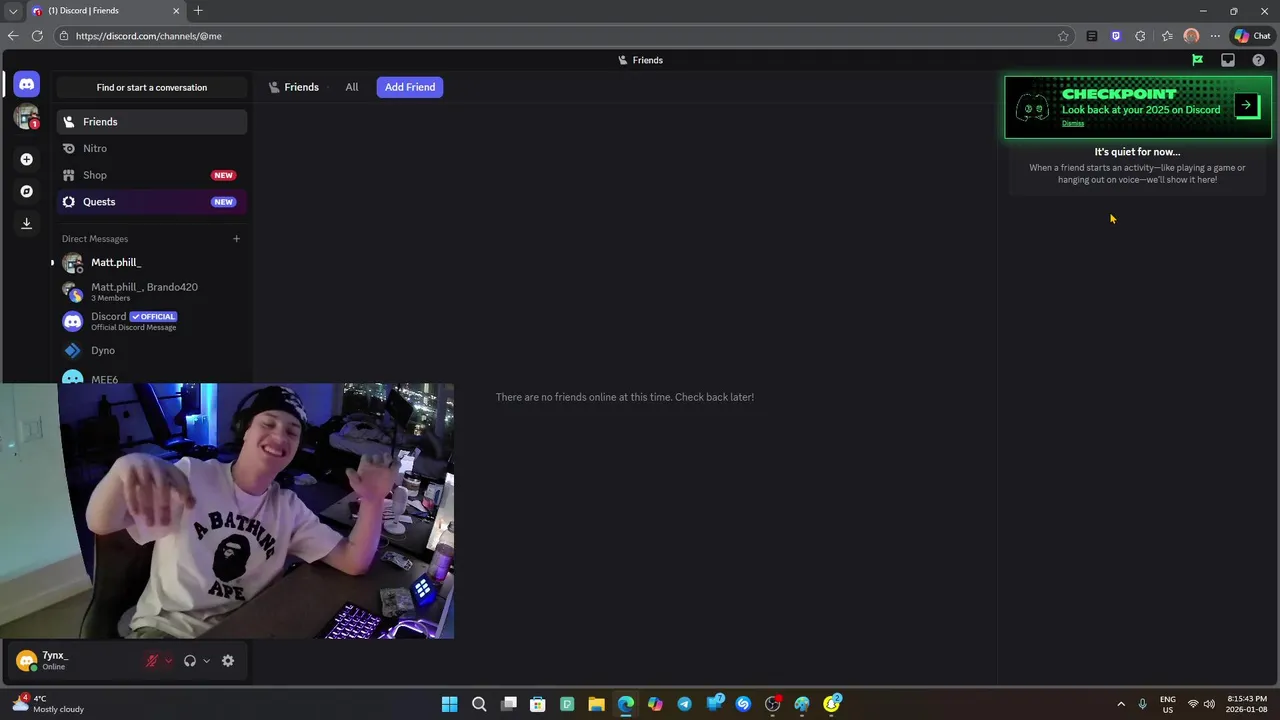Image resolution: width=1280 pixels, height=720 pixels.
Task: Open Shazam icon on the taskbar
Action: pos(743,704)
